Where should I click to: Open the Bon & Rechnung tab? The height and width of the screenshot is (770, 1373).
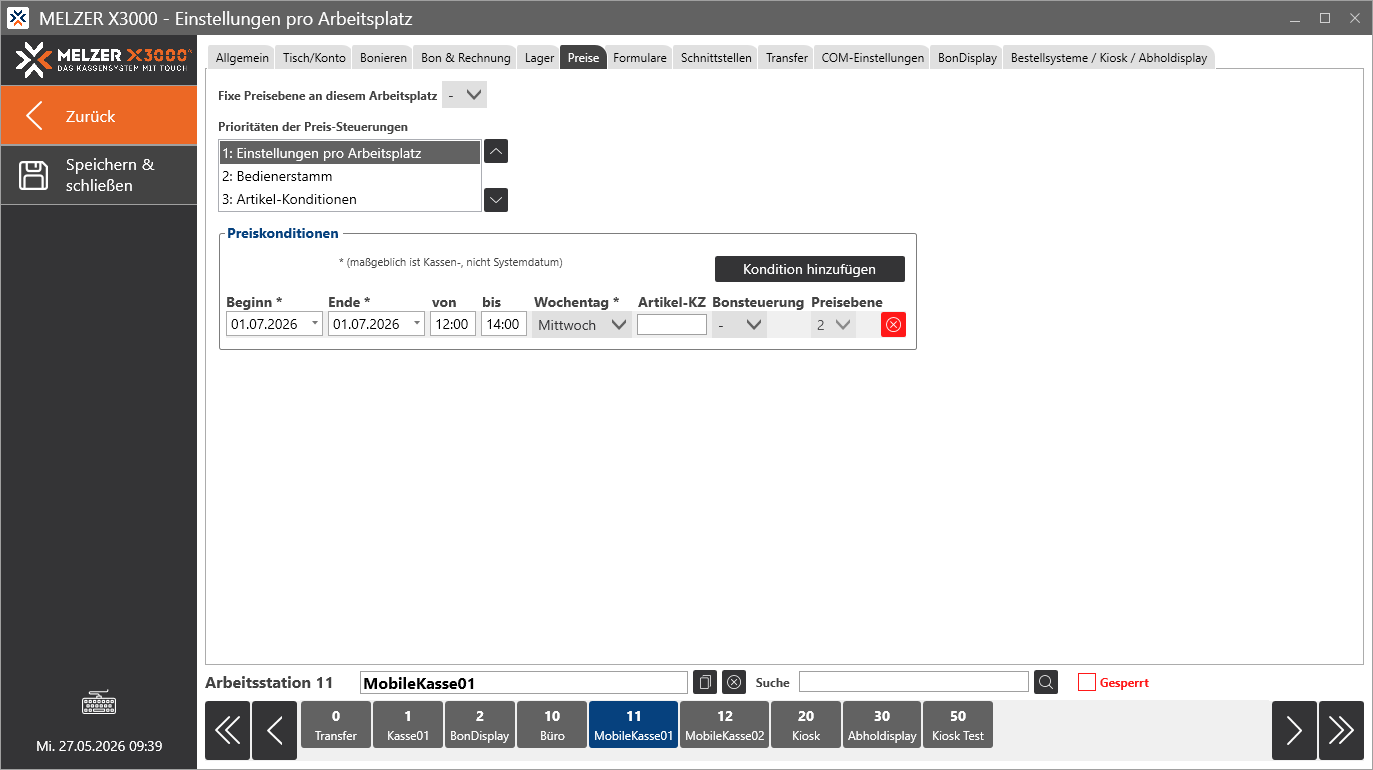pyautogui.click(x=466, y=58)
